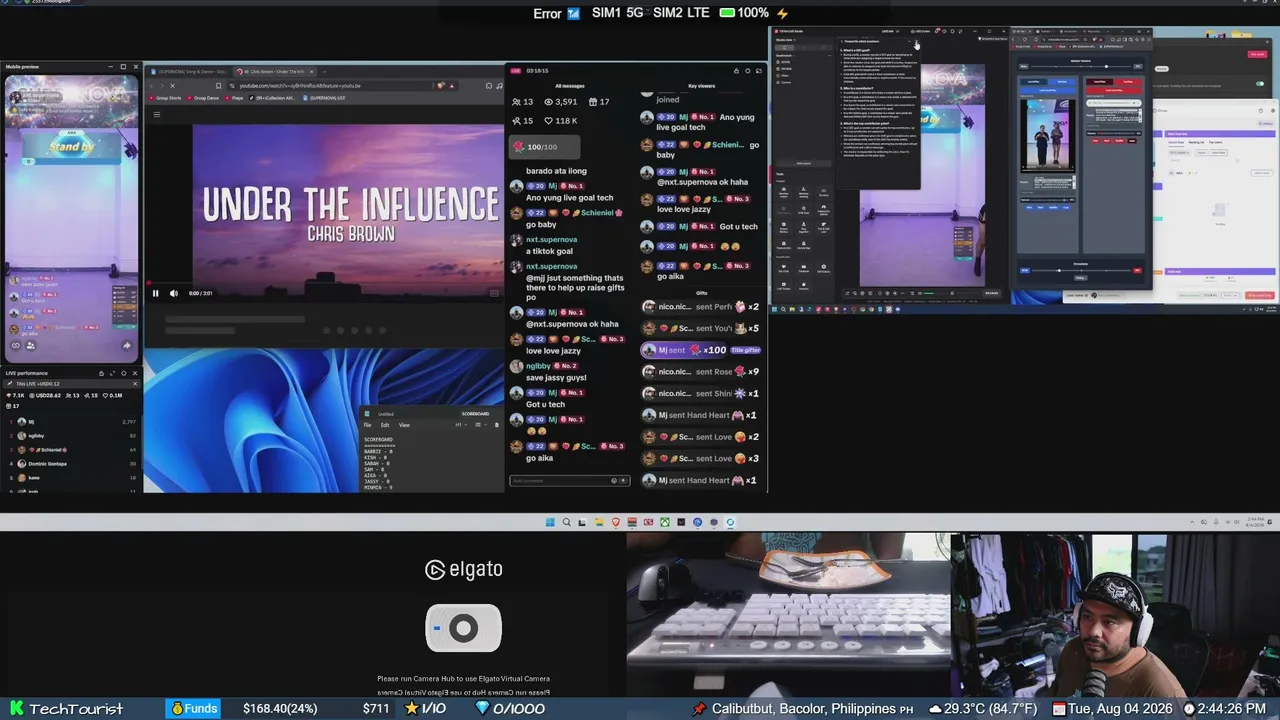Open Notepad View menu
The height and width of the screenshot is (720, 1280).
click(404, 425)
